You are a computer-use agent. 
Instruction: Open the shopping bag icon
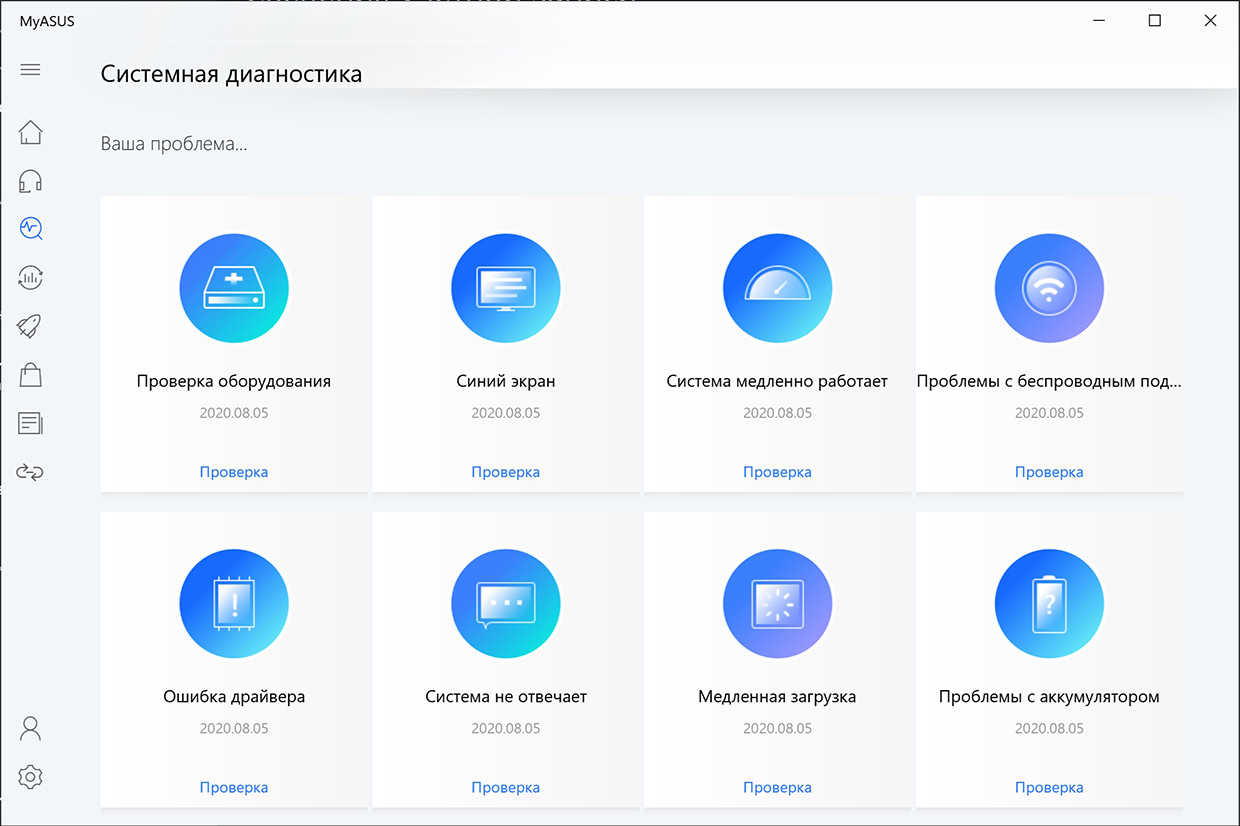coord(30,375)
